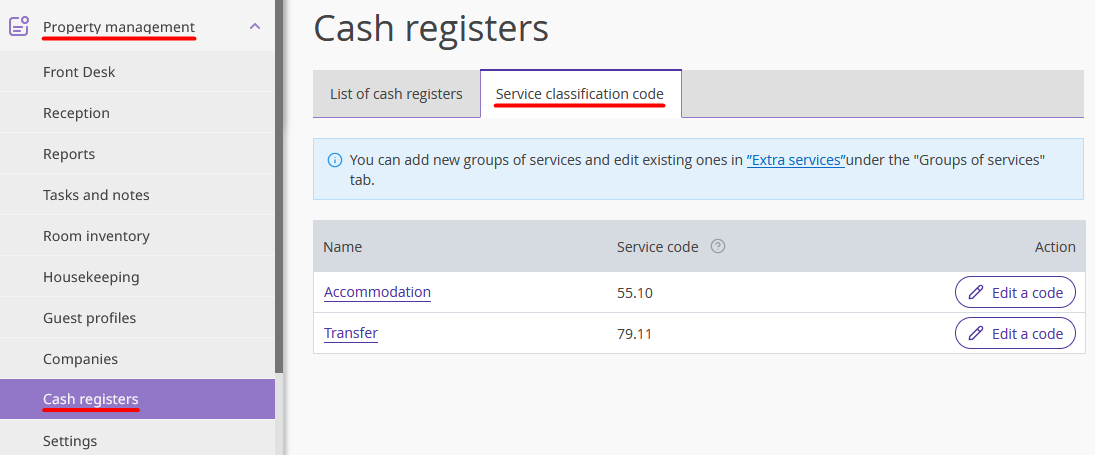Open the Accommodation service link
Image resolution: width=1095 pixels, height=455 pixels.
pos(377,292)
